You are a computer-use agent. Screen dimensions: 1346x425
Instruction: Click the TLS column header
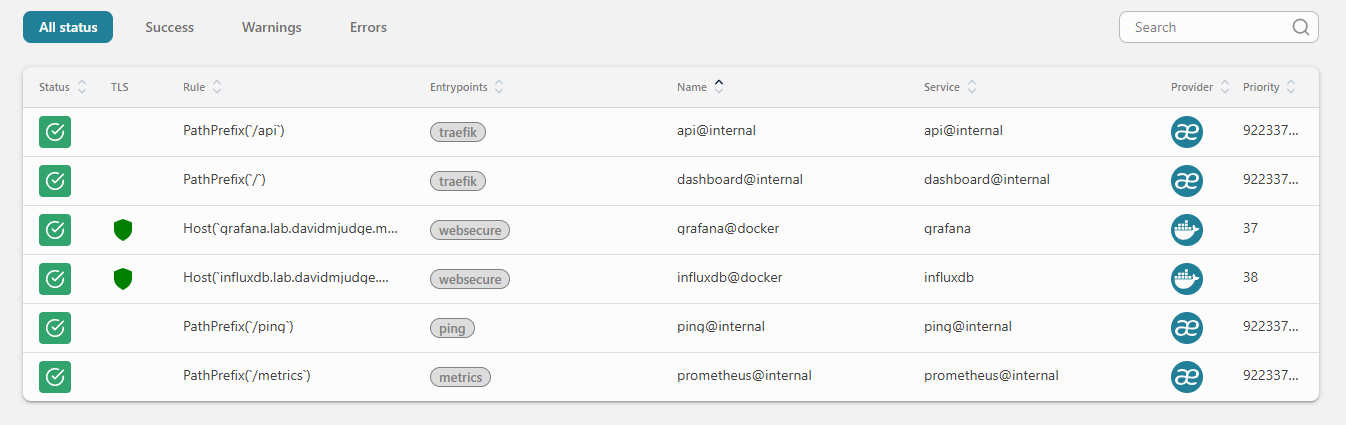(x=120, y=87)
